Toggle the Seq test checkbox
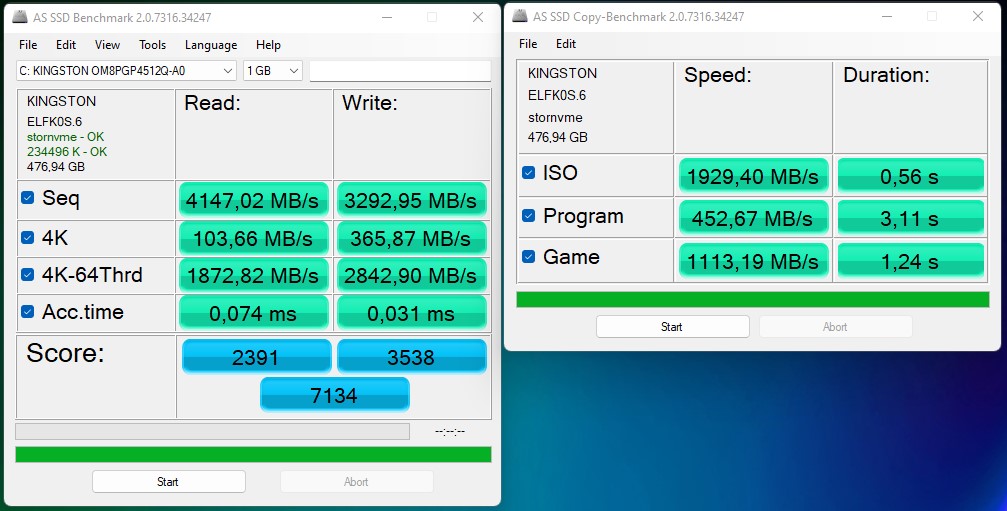The image size is (1007, 511). coord(28,198)
